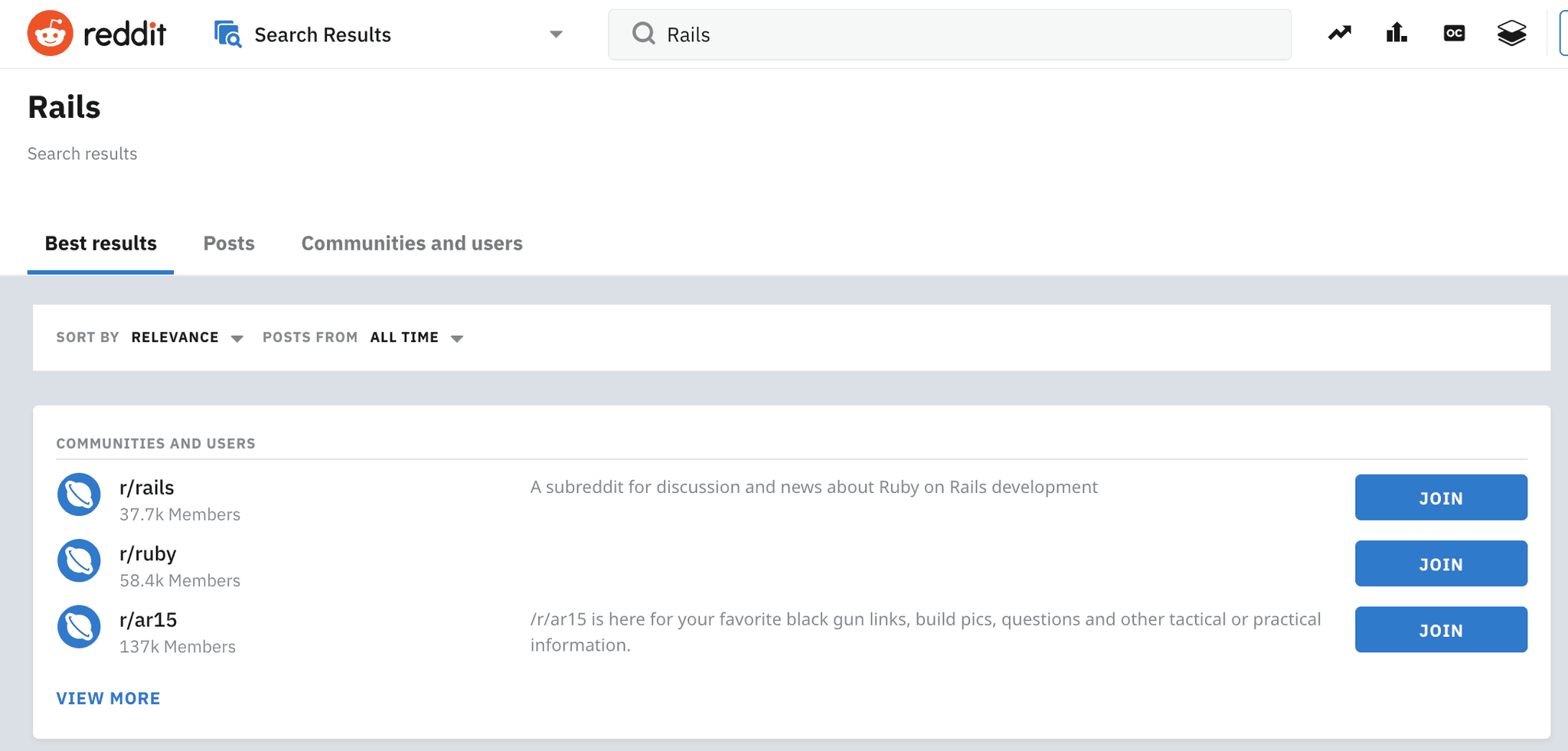1568x751 pixels.
Task: Open the OC original content icon
Action: (1454, 33)
